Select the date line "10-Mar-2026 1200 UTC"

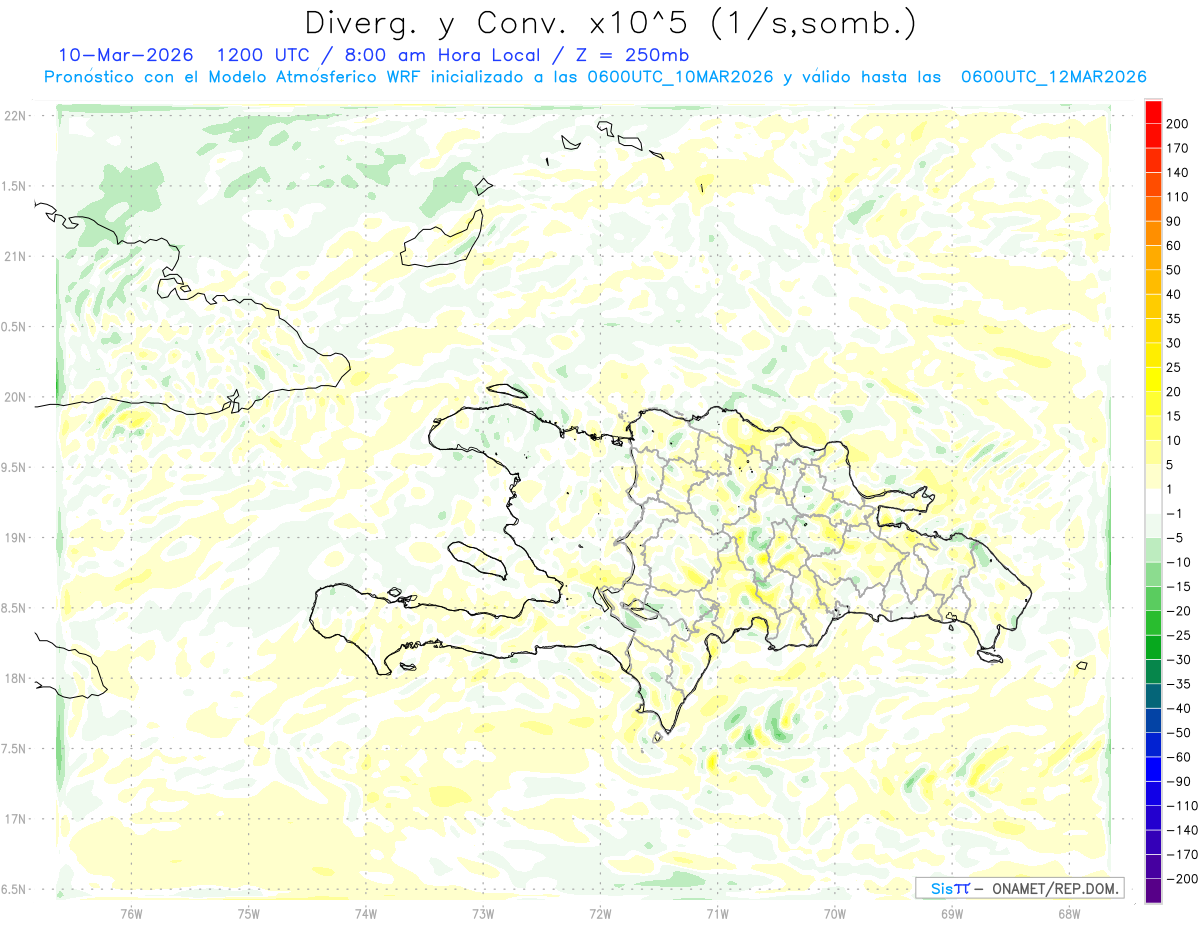pos(186,54)
